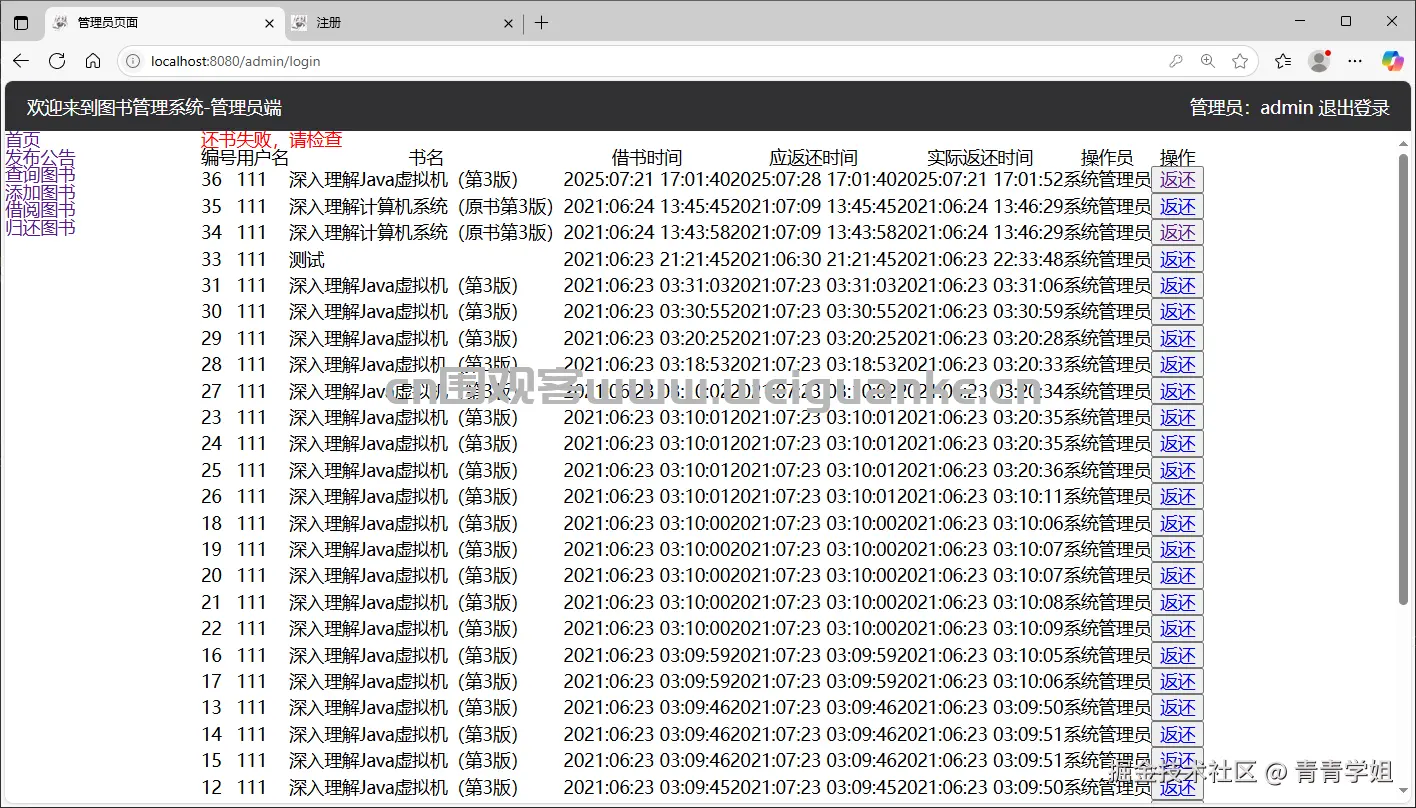
Task: Click 返还 for record number 22
Action: tap(1177, 628)
